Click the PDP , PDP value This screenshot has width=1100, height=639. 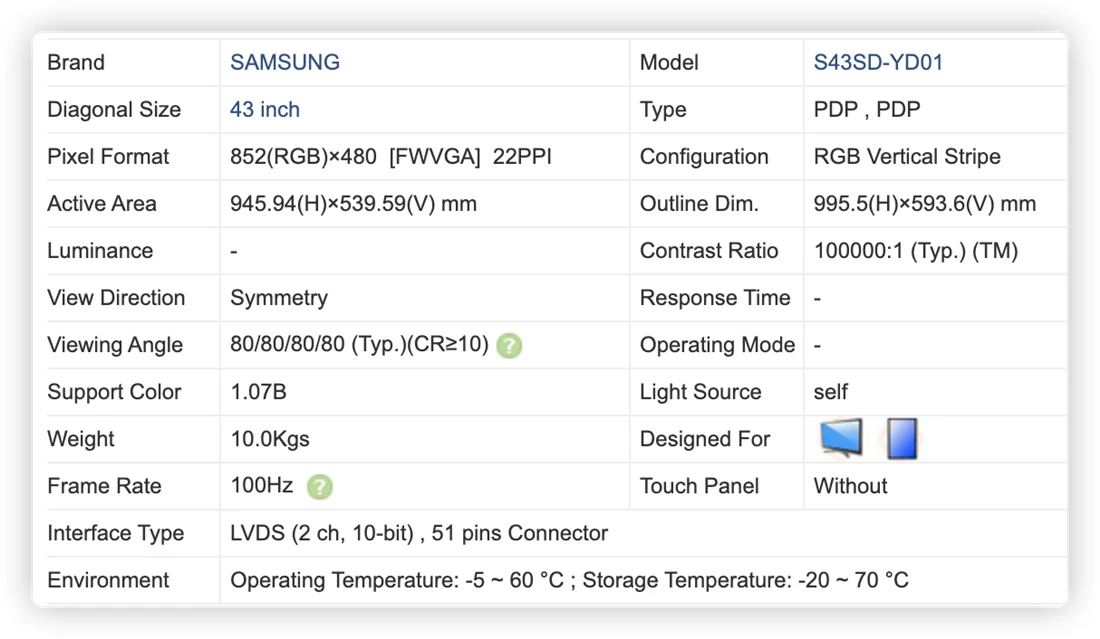(x=867, y=109)
